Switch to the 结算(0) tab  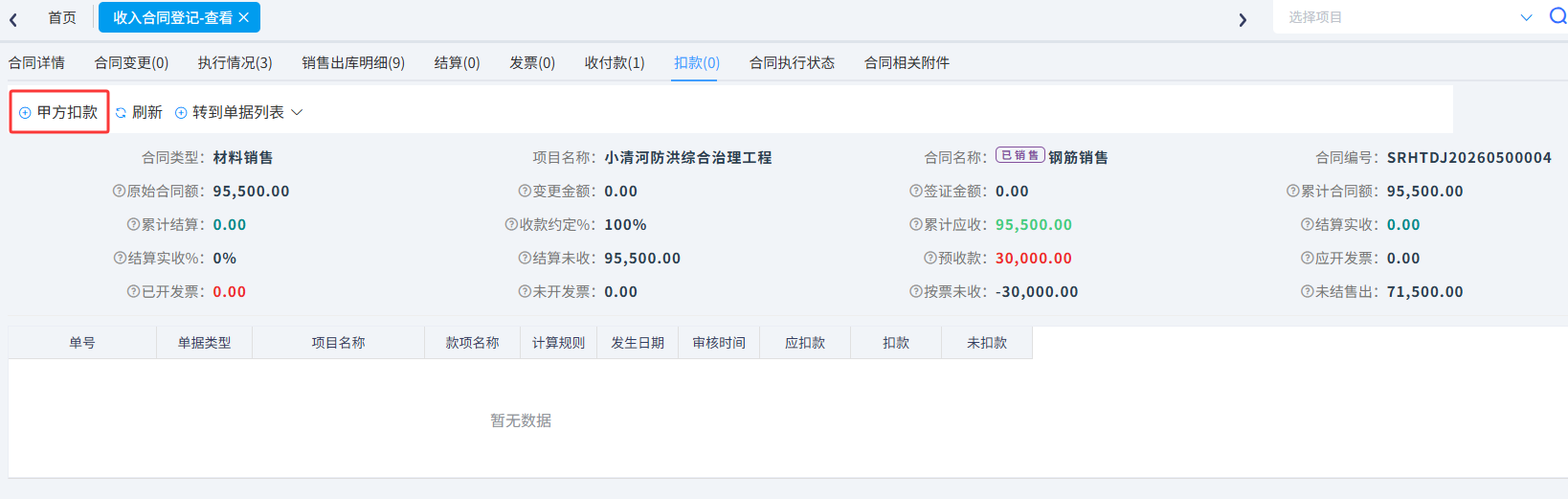(457, 62)
